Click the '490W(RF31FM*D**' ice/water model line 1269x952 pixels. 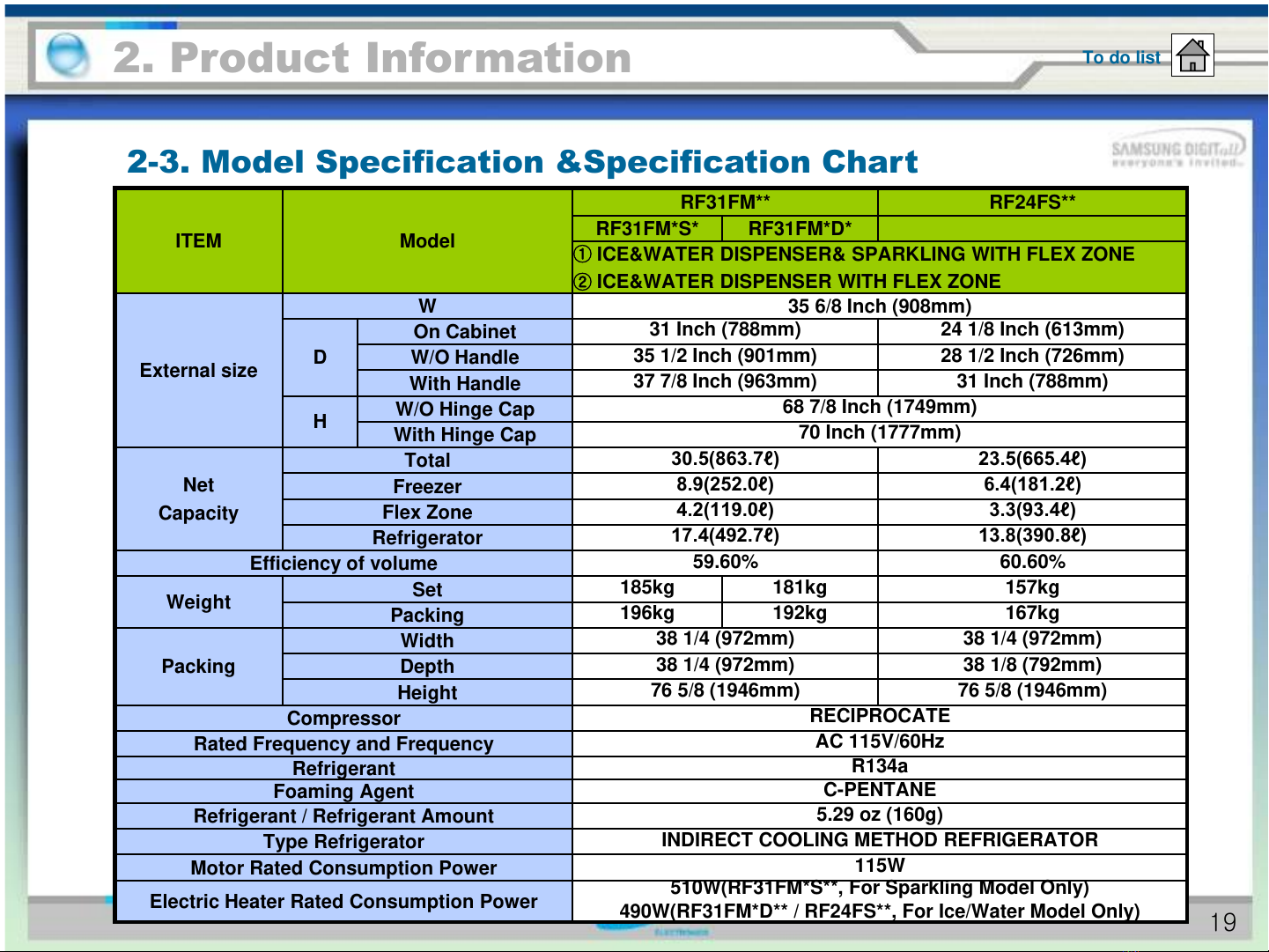click(x=879, y=911)
